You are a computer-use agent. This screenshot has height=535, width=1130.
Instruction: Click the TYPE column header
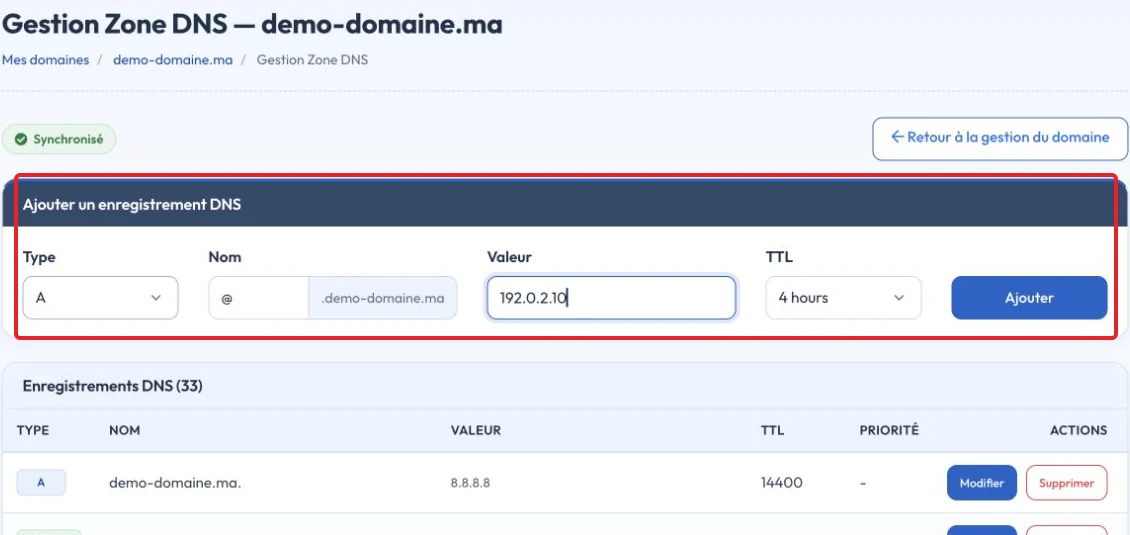tap(33, 430)
